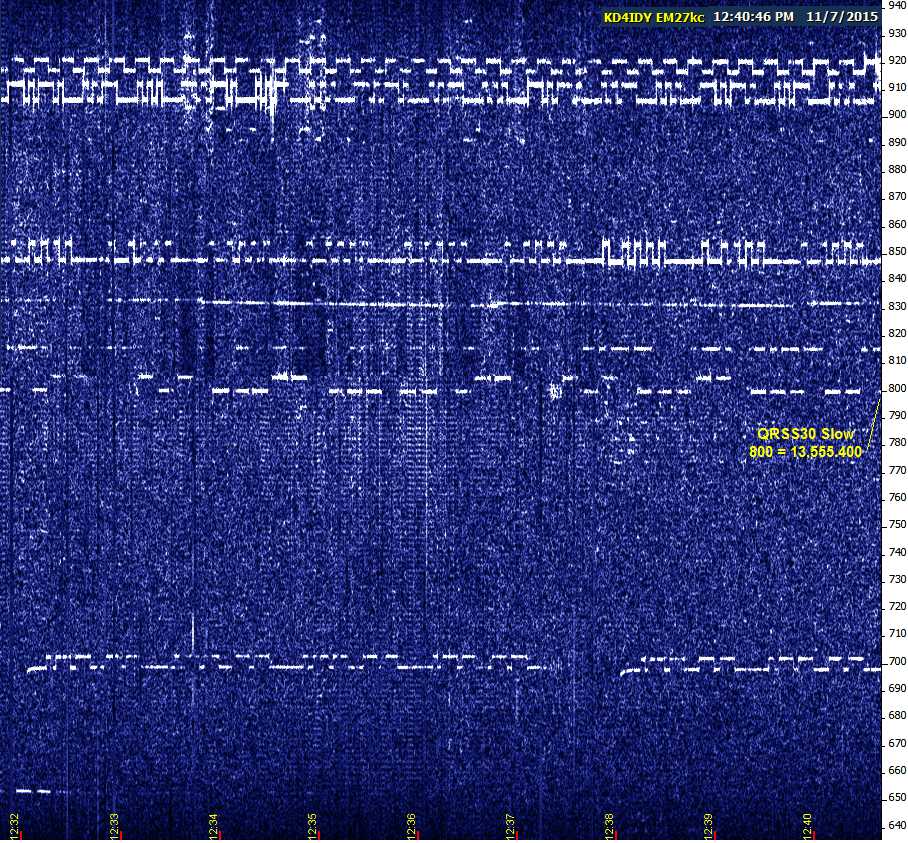Click the 800 = 13,555.400 frequency note
908x843 pixels.
point(806,452)
